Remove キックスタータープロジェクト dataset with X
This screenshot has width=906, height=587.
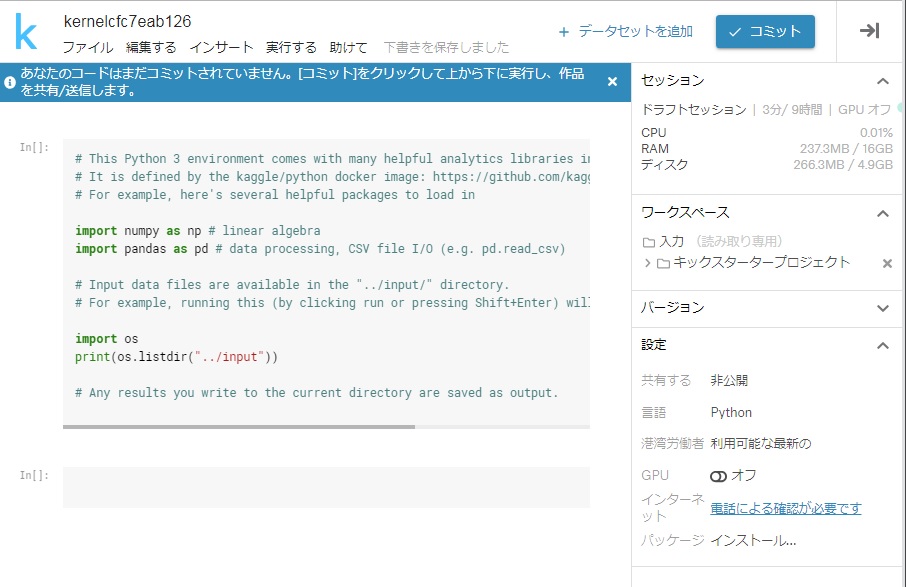pos(887,263)
